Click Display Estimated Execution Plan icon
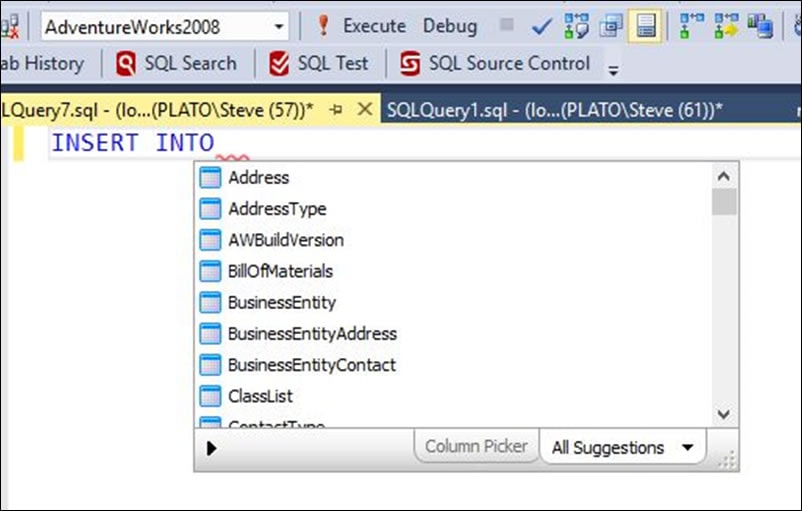 pyautogui.click(x=576, y=26)
